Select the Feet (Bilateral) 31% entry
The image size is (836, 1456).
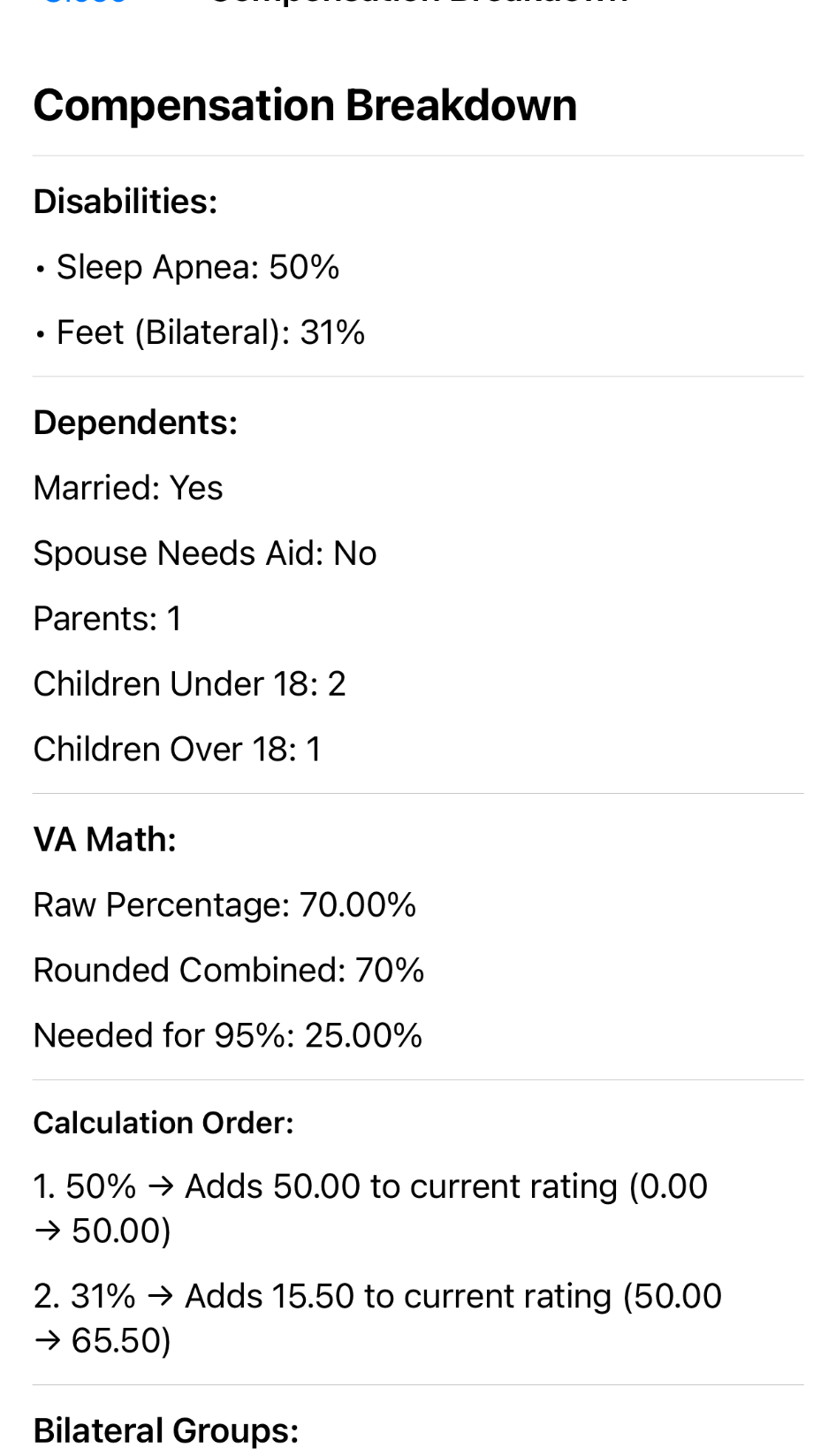click(210, 332)
